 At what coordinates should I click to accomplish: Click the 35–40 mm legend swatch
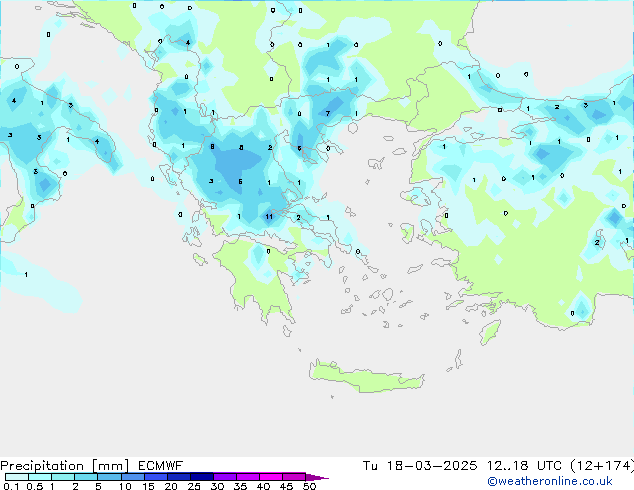pyautogui.click(x=247, y=477)
